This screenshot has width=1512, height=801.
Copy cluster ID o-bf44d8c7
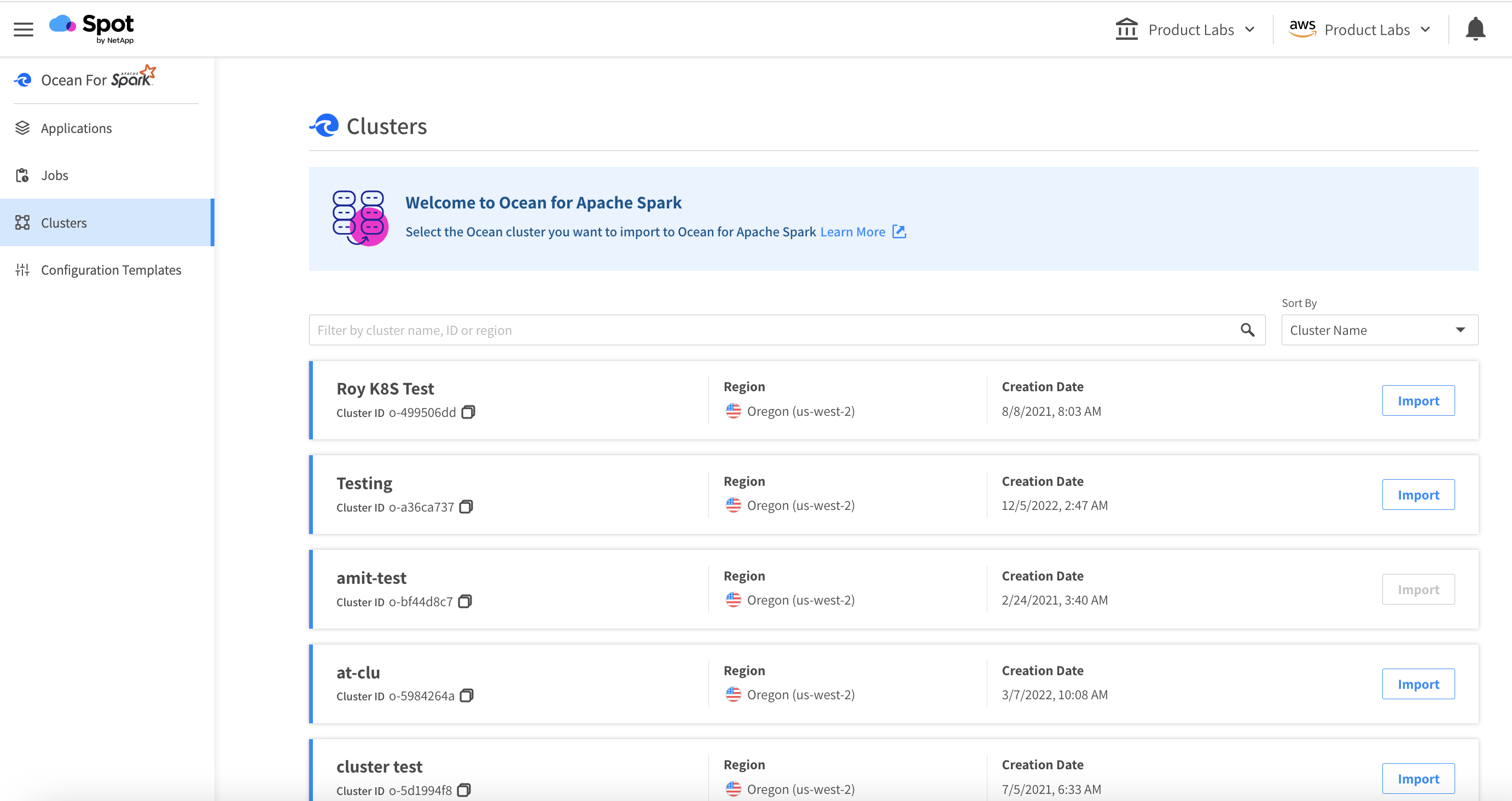tap(465, 601)
